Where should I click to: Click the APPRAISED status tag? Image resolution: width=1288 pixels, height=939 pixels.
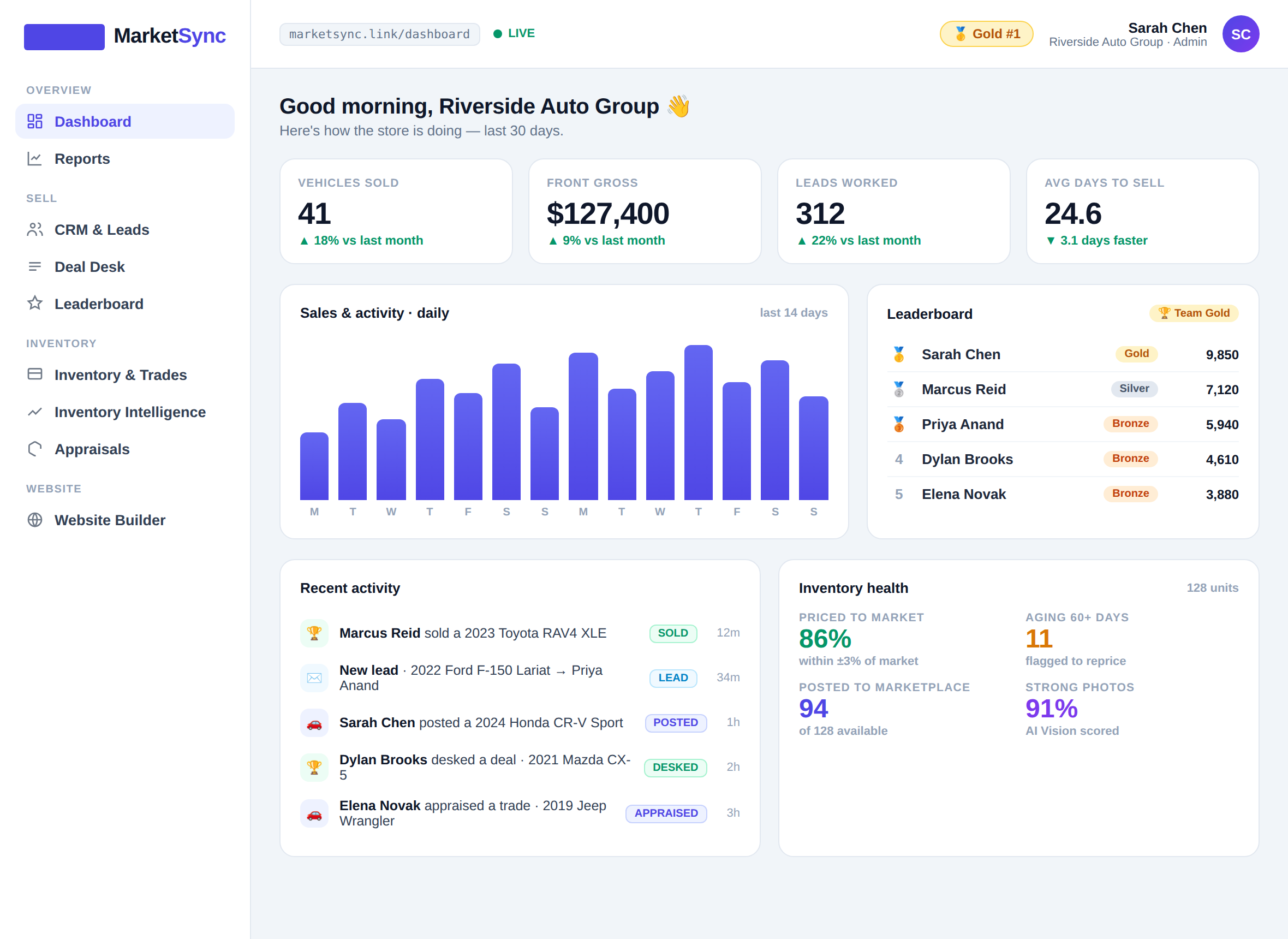pos(666,813)
